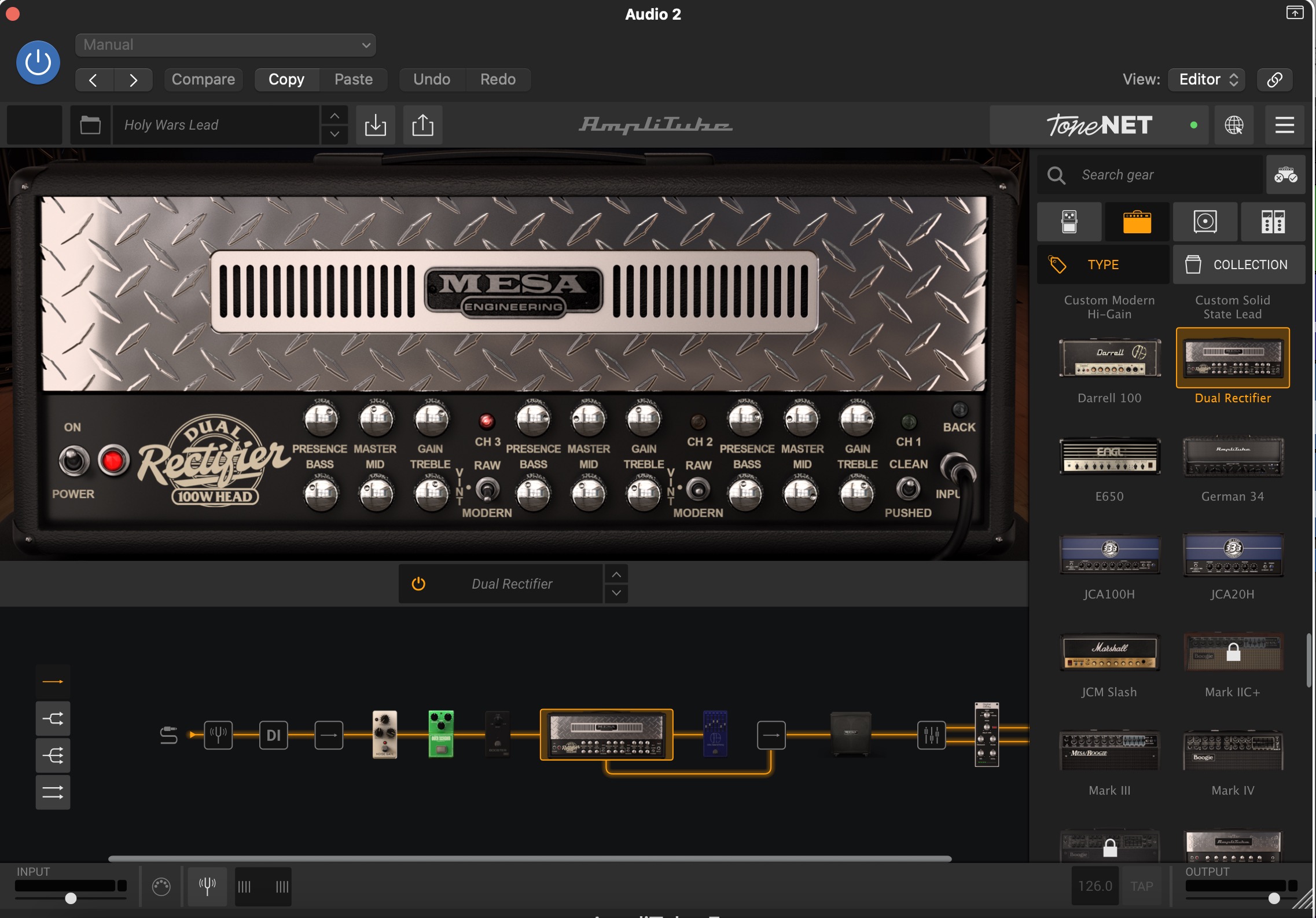Select the Holy Wars Lead preset name

point(215,125)
